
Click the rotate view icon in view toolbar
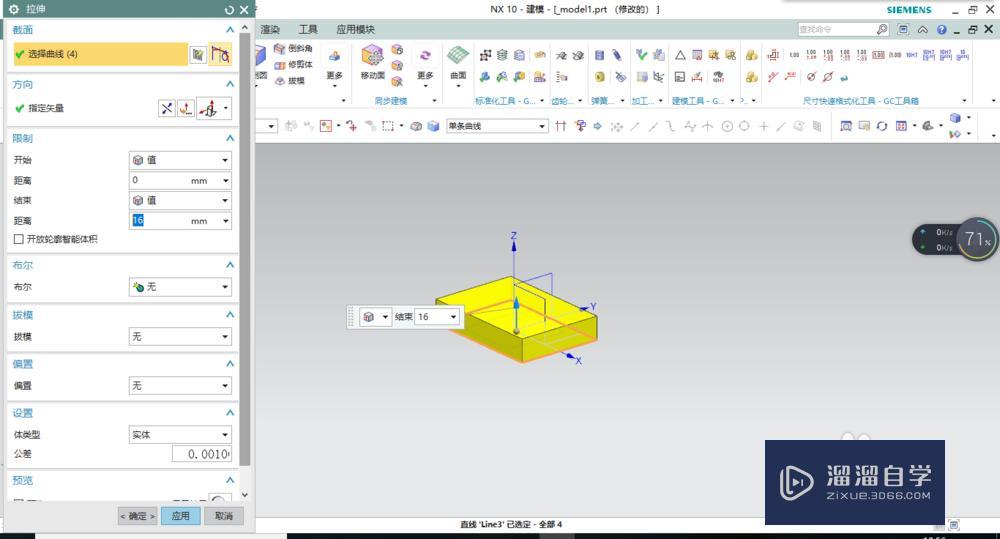tap(882, 126)
